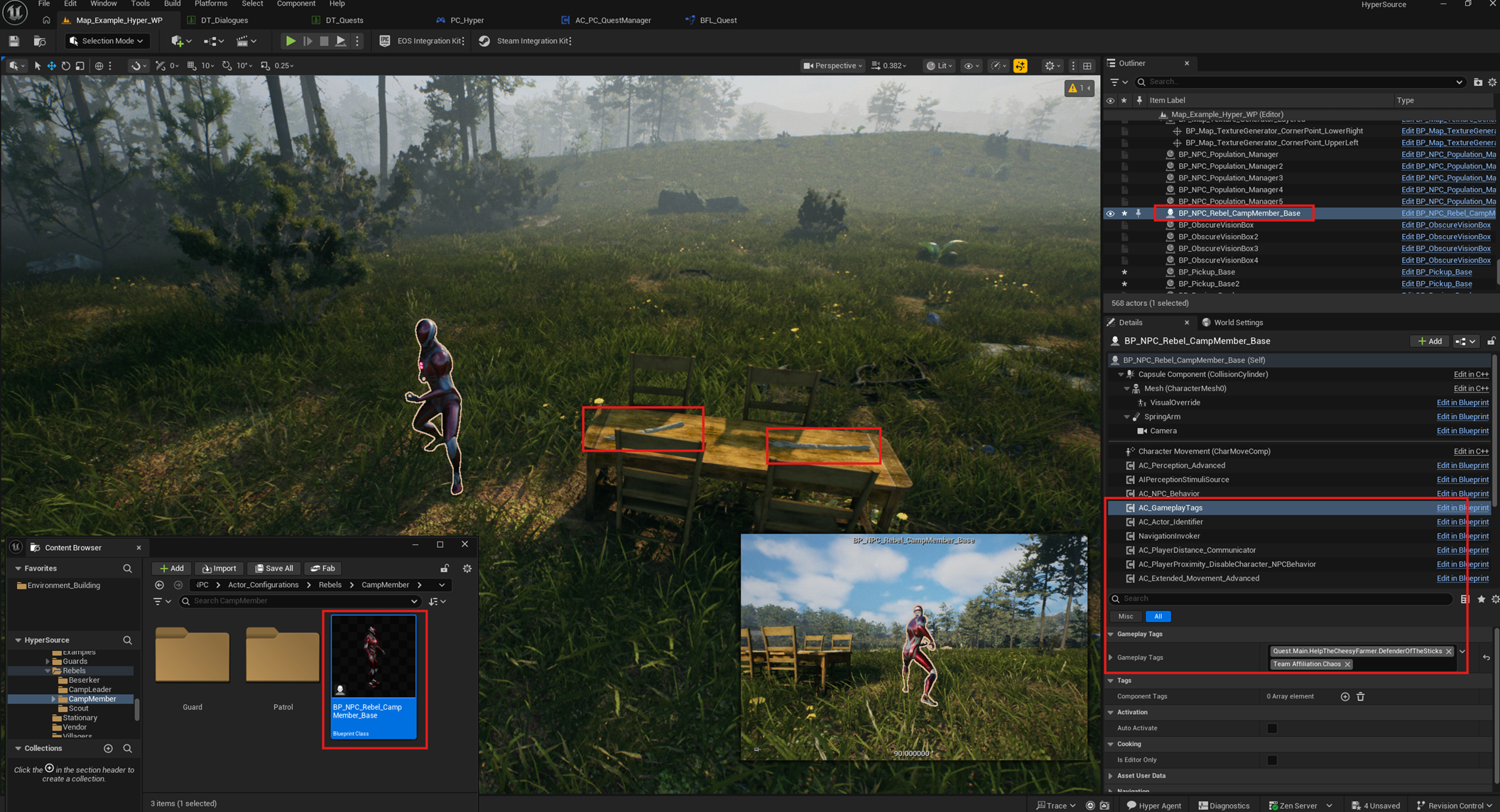This screenshot has width=1500, height=812.
Task: Open the viewport settings gear menu
Action: coord(1052,66)
